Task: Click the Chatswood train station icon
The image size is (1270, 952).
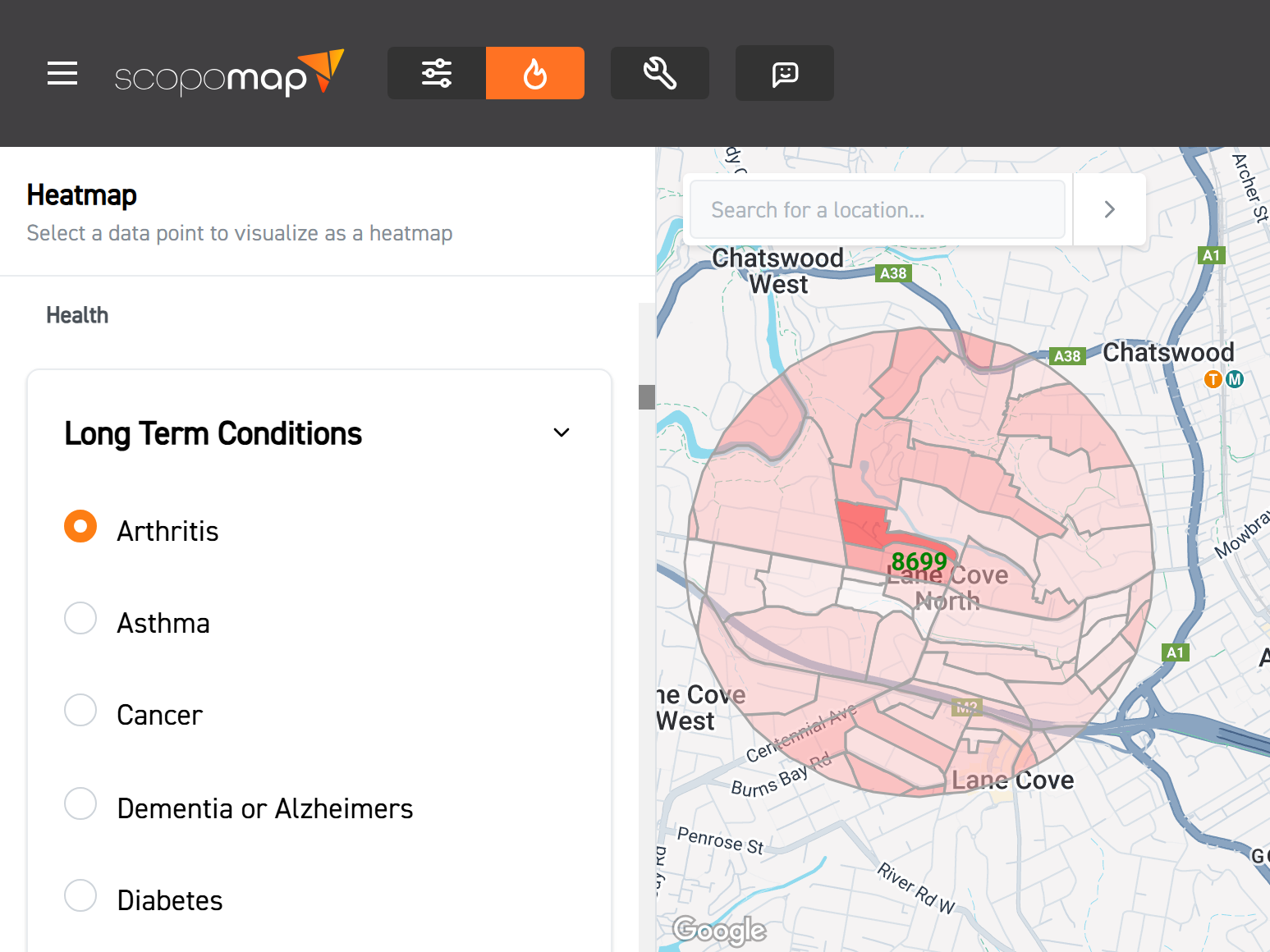Action: 1213,379
